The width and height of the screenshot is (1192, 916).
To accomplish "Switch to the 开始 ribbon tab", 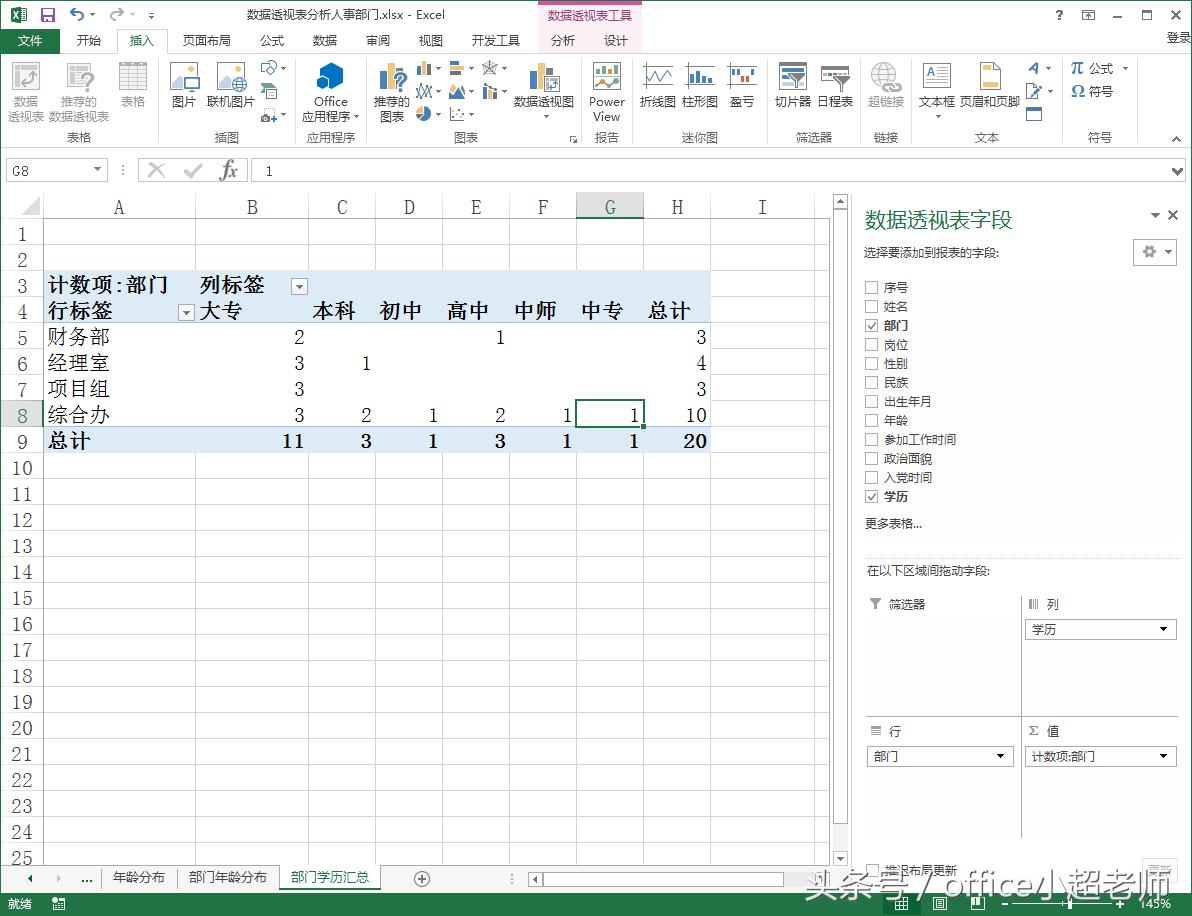I will [x=89, y=40].
